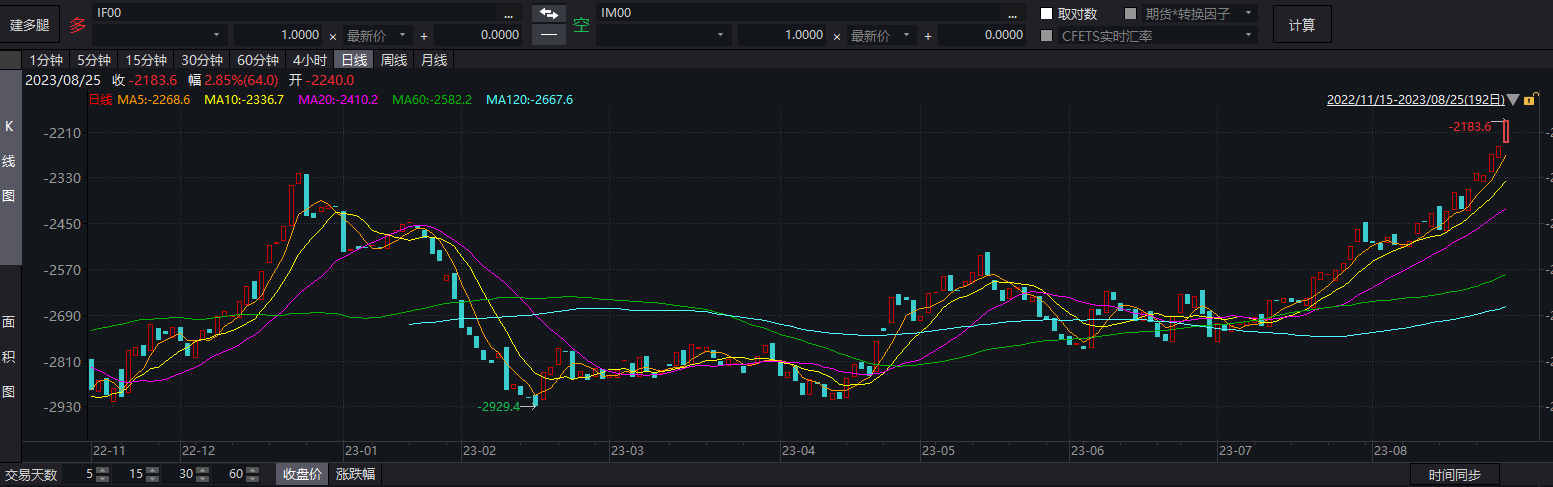The height and width of the screenshot is (487, 1553).
Task: Enable the 取对数 checkbox
Action: tap(1046, 14)
